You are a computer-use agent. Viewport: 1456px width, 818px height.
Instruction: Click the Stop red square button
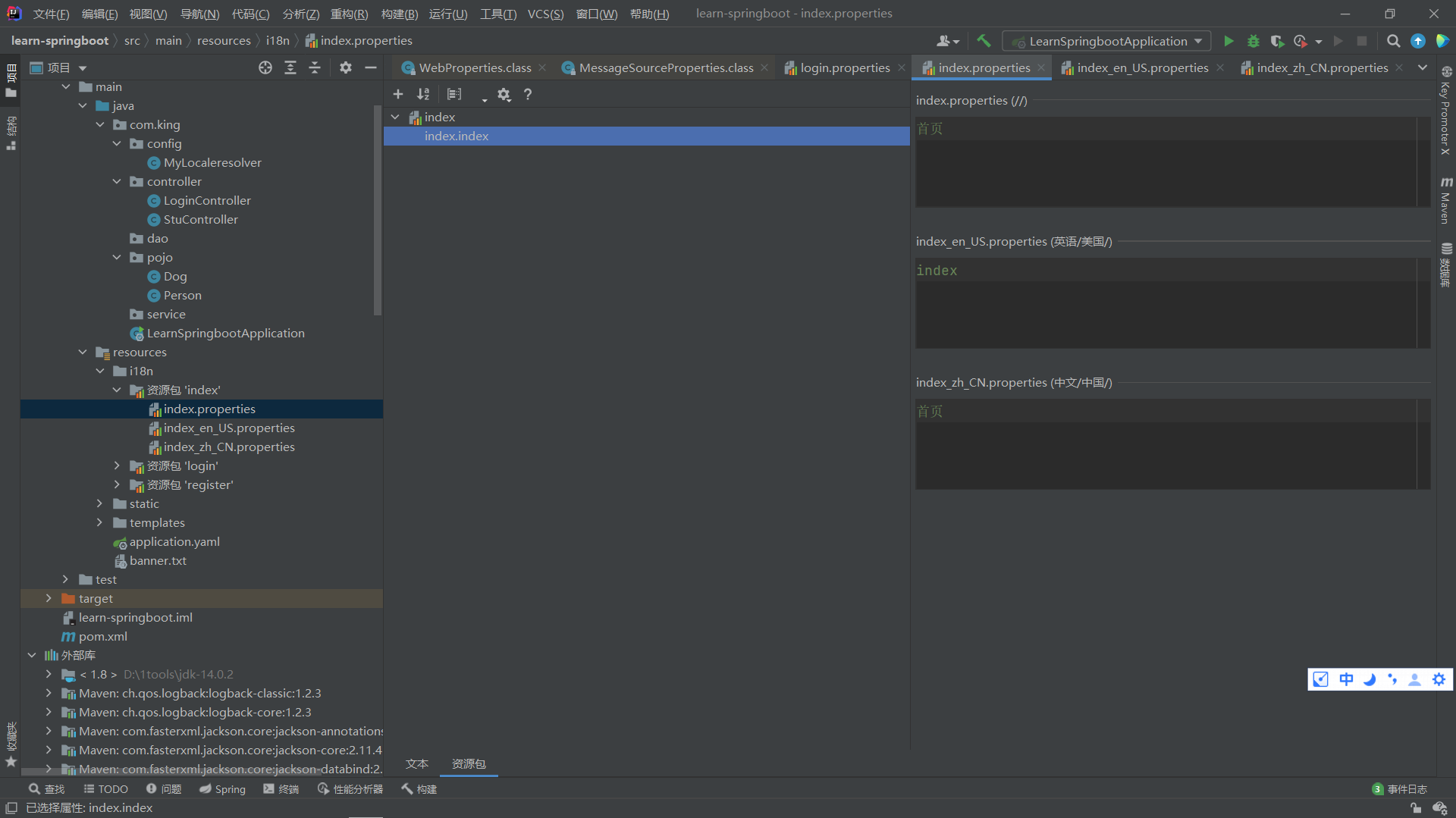[1362, 41]
